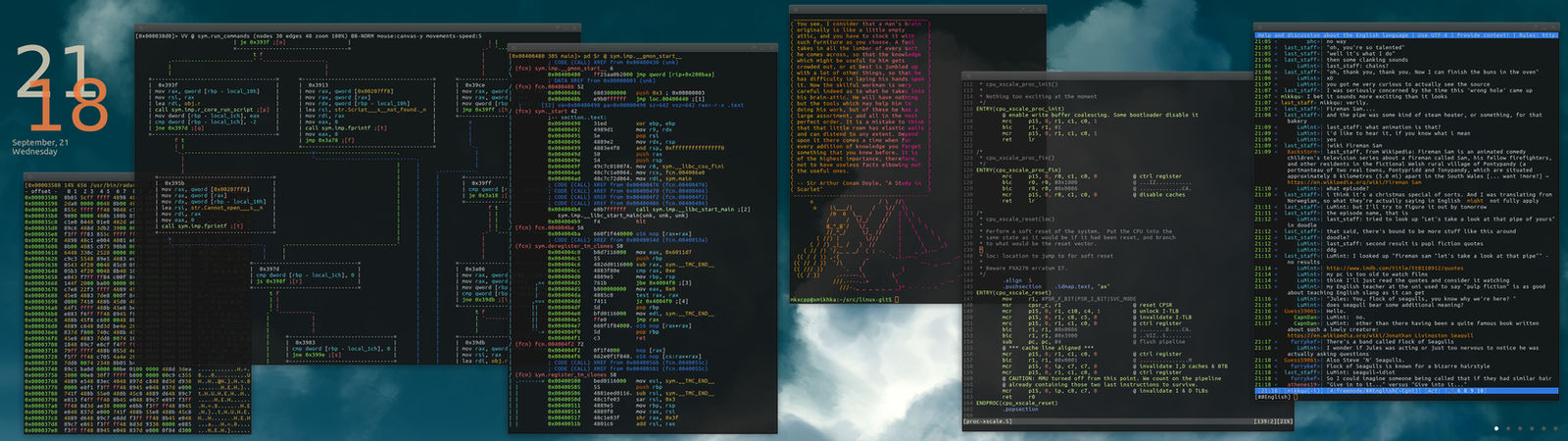Focus the graph window's "VV @ sym.run_commands" header line

click(309, 36)
